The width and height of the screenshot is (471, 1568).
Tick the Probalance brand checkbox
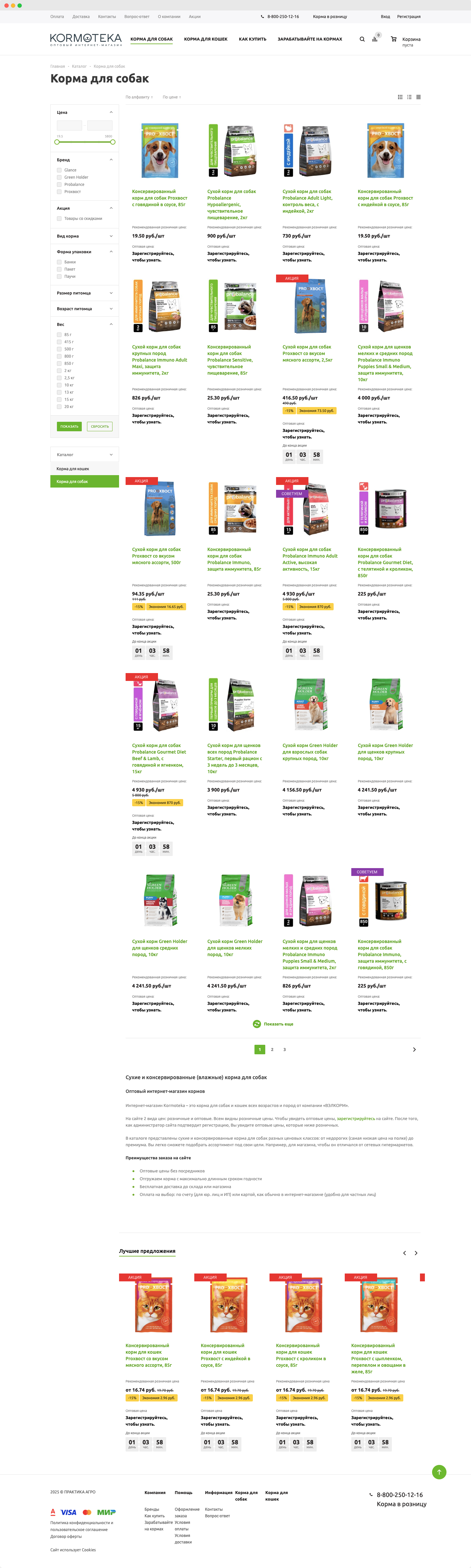[x=59, y=185]
